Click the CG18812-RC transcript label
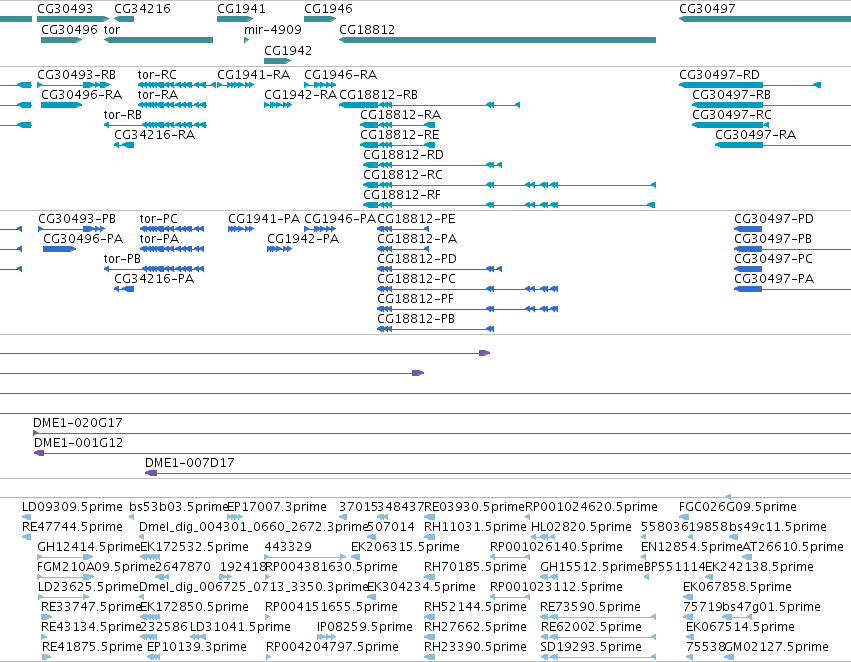 403,175
